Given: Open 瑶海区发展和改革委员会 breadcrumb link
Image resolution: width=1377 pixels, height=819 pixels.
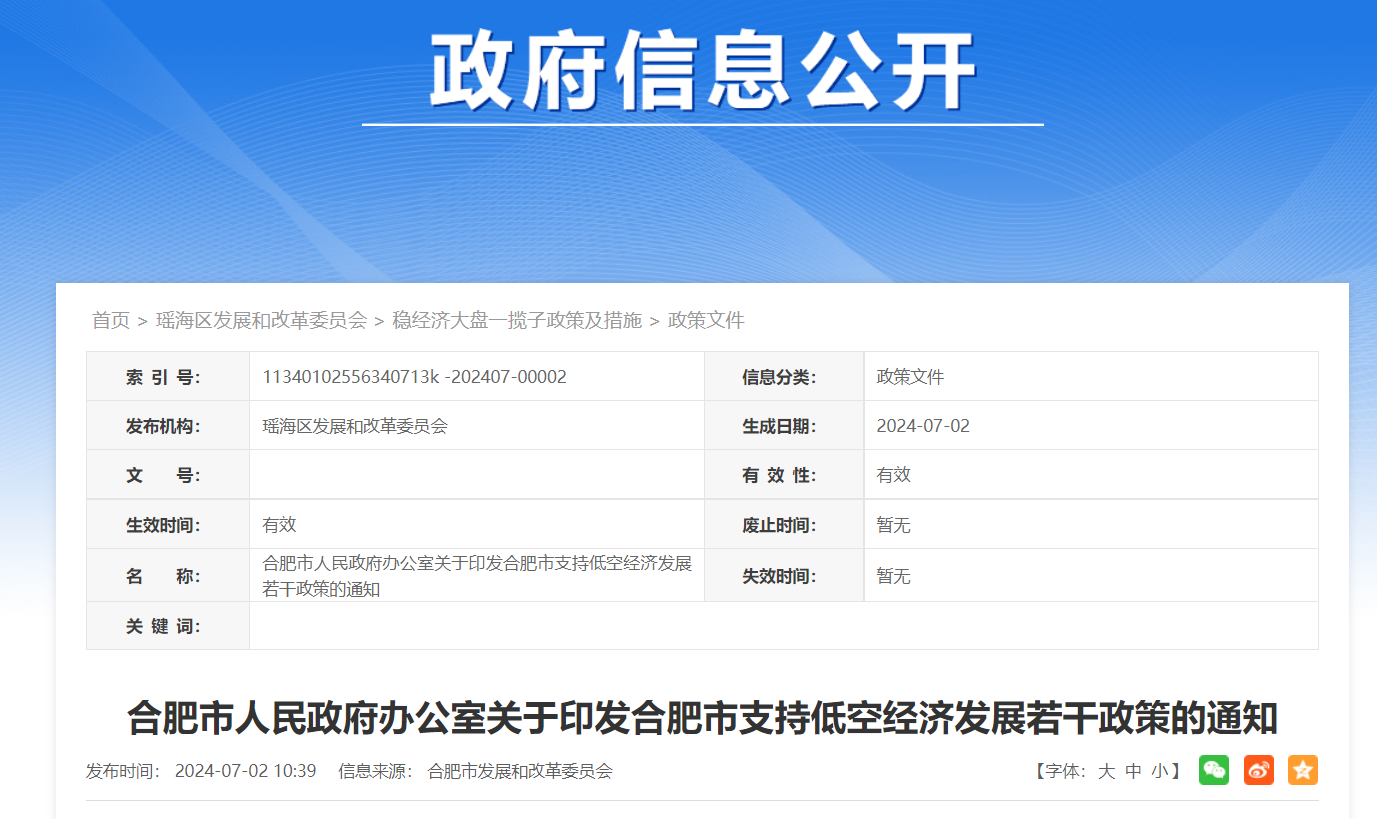Looking at the screenshot, I should point(261,320).
